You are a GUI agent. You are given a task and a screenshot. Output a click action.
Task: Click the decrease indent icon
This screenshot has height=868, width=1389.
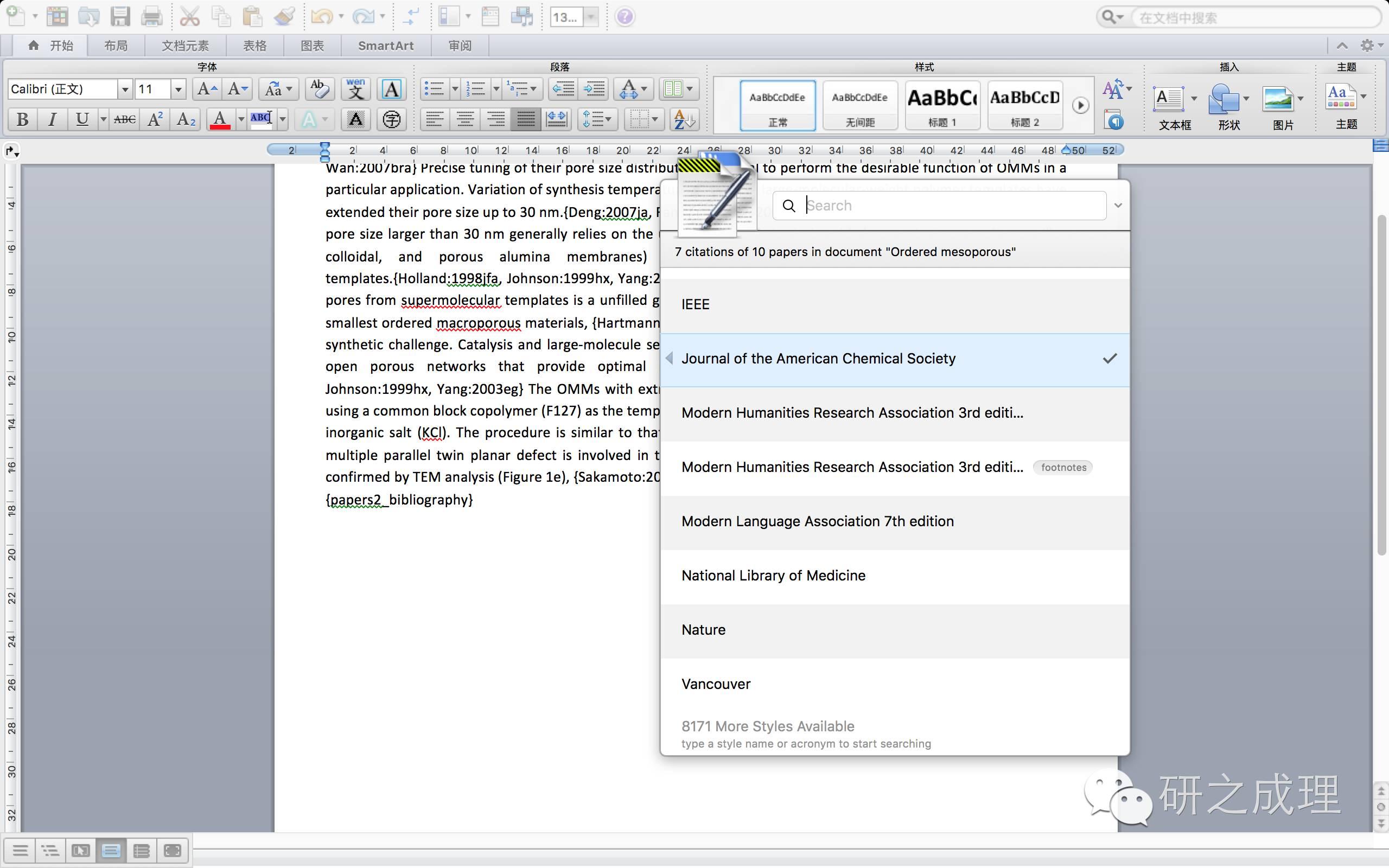[x=563, y=89]
